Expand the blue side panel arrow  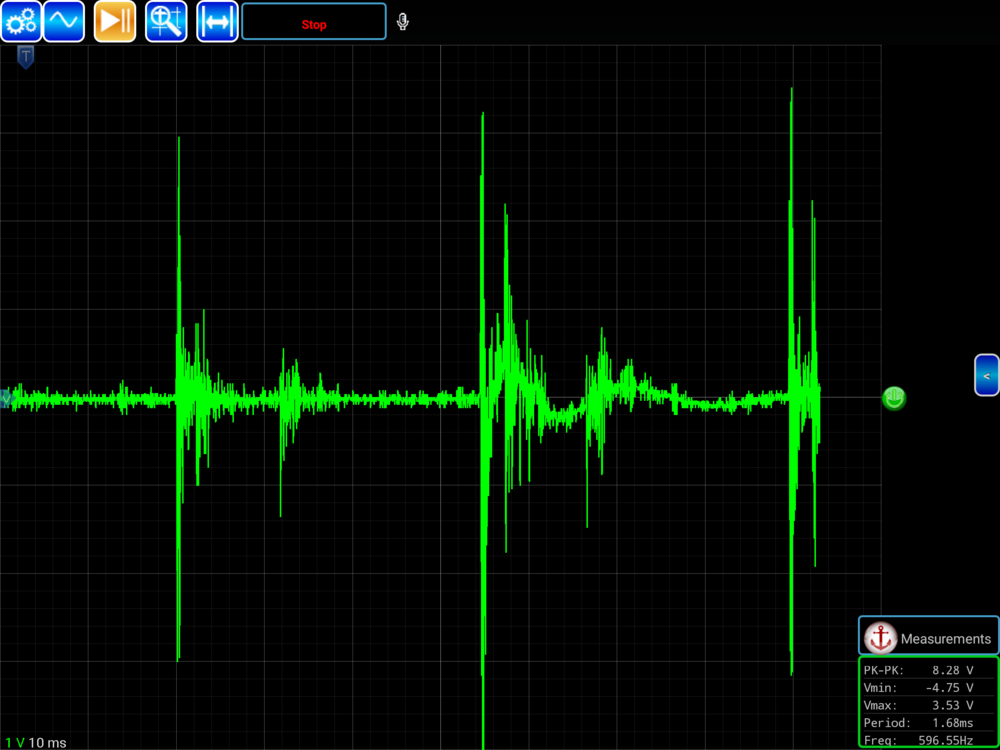coord(986,375)
